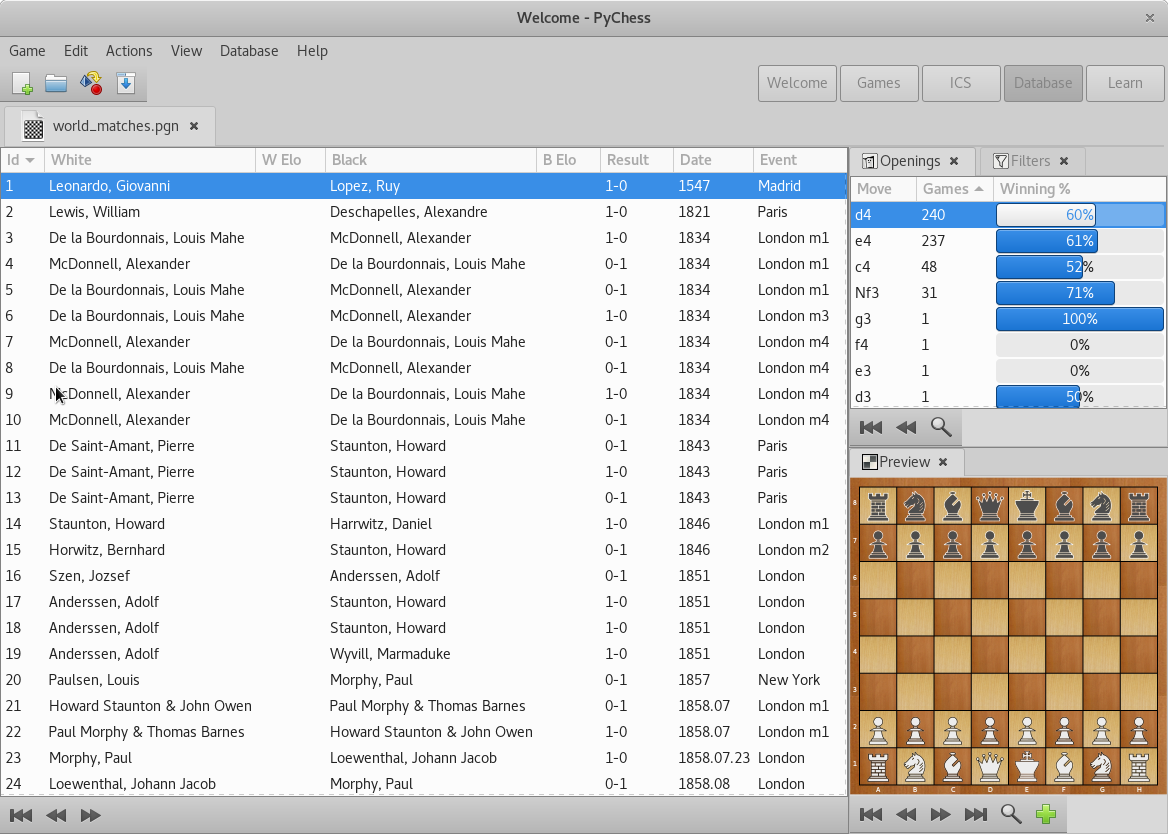Click the 100% winning bar for g3
Image resolution: width=1168 pixels, height=834 pixels.
[x=1080, y=318]
